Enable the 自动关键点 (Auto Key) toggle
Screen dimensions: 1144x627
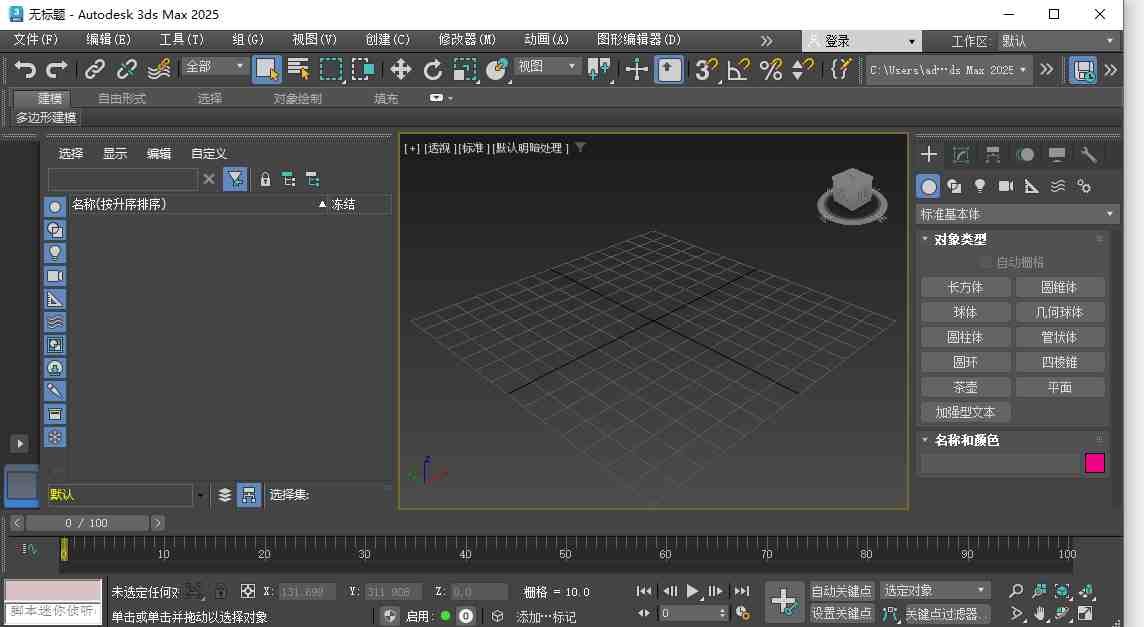(x=841, y=590)
